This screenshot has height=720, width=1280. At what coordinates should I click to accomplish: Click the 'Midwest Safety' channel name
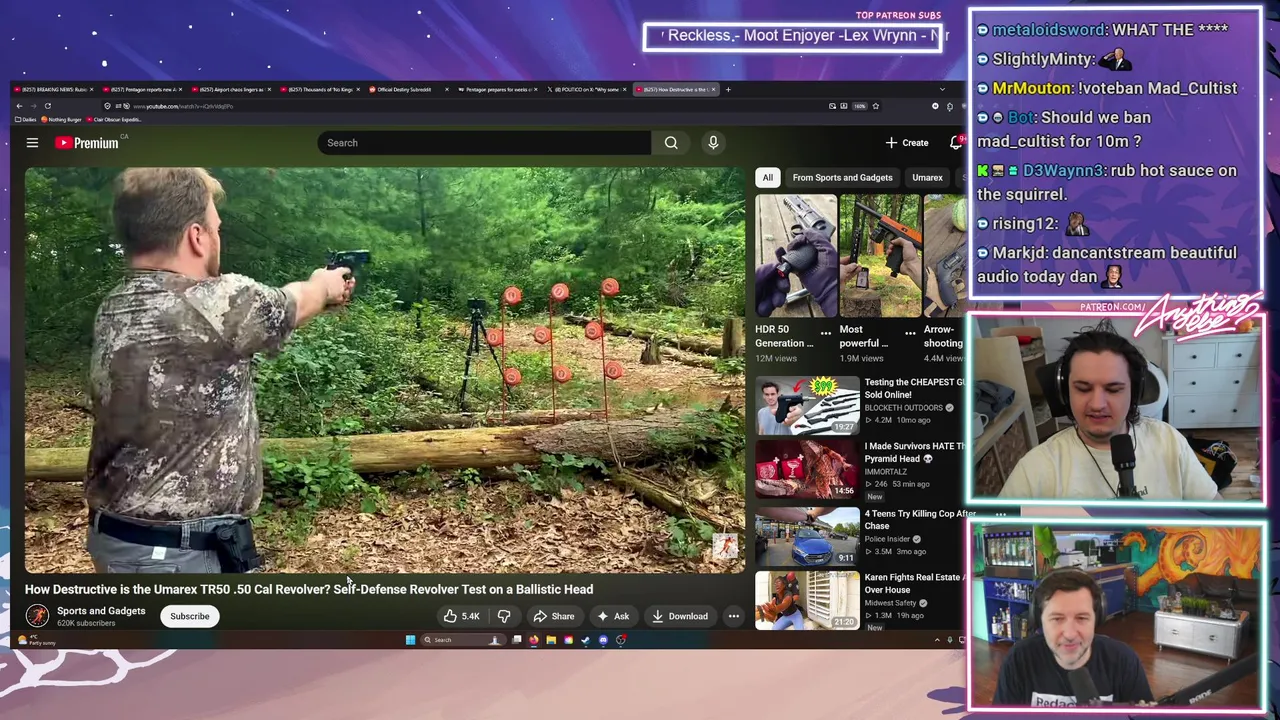pos(890,603)
